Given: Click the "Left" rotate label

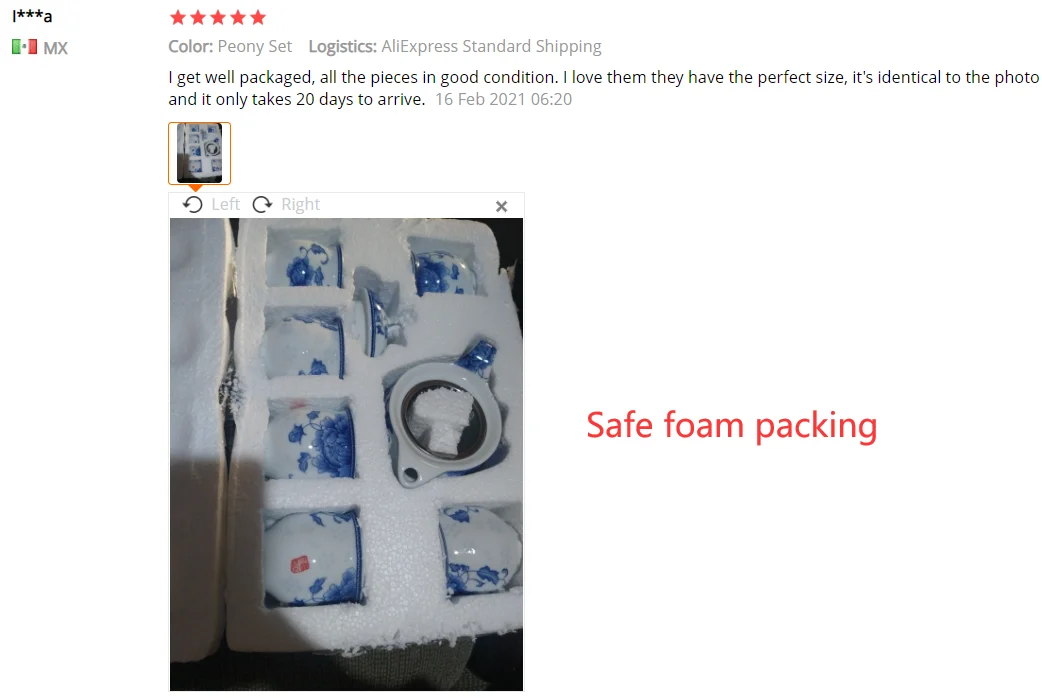Looking at the screenshot, I should click(x=225, y=204).
